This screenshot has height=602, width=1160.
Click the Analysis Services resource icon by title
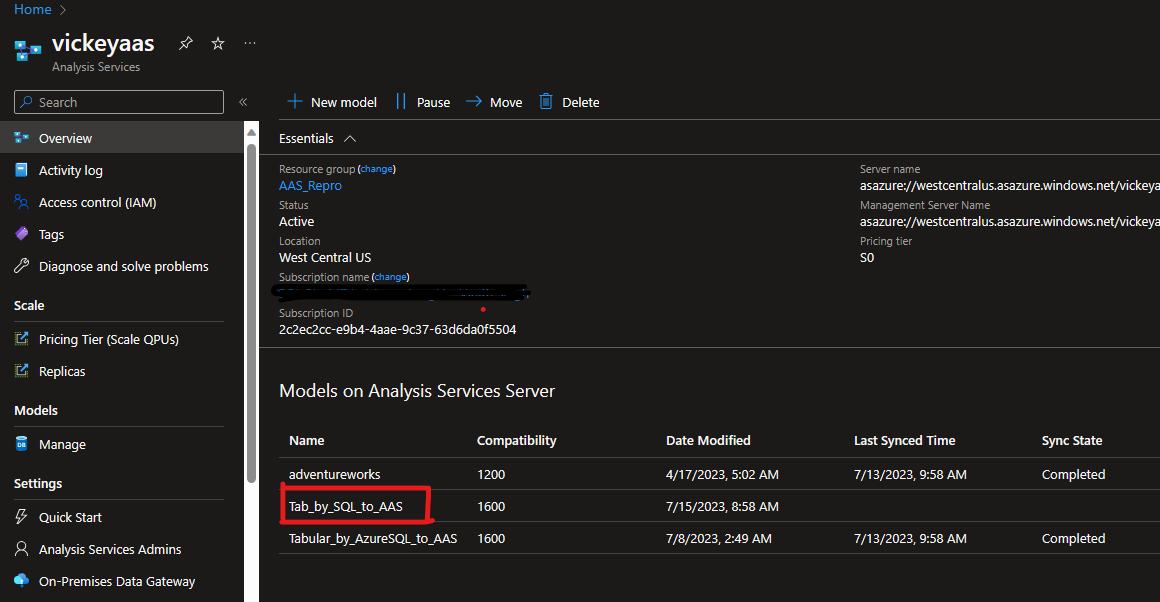pyautogui.click(x=27, y=51)
